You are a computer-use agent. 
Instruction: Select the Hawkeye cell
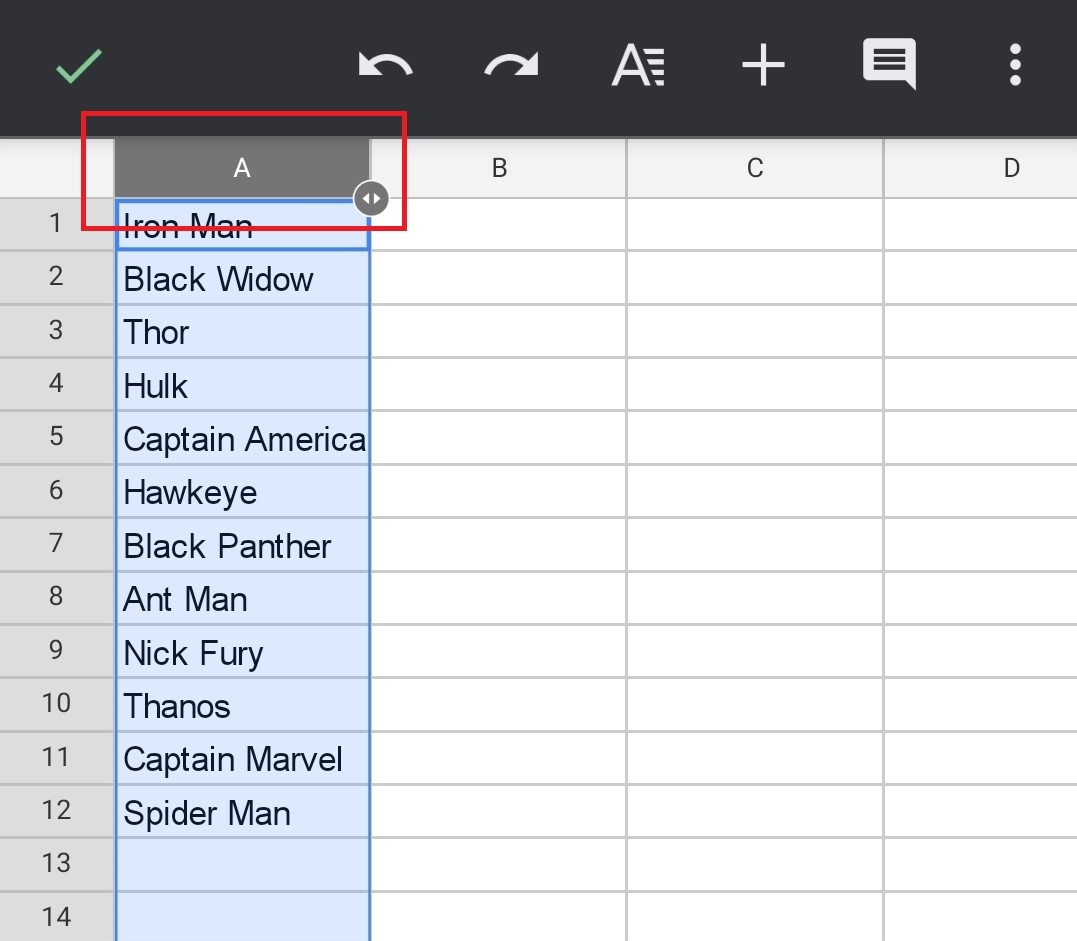coord(242,491)
